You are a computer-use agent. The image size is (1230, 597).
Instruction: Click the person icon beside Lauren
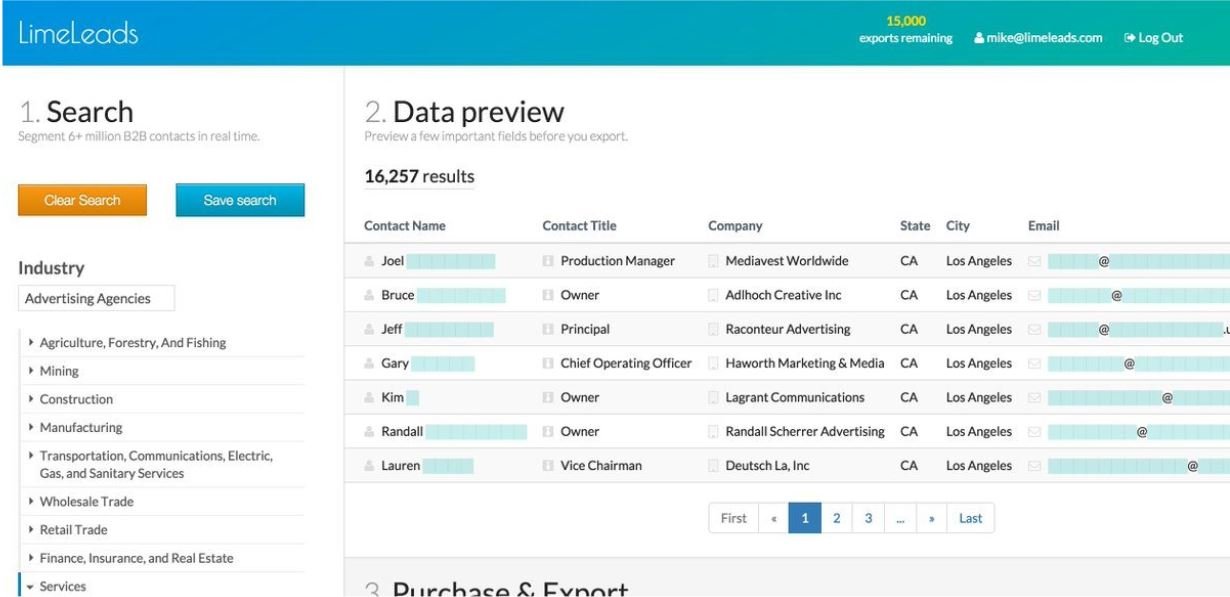369,466
